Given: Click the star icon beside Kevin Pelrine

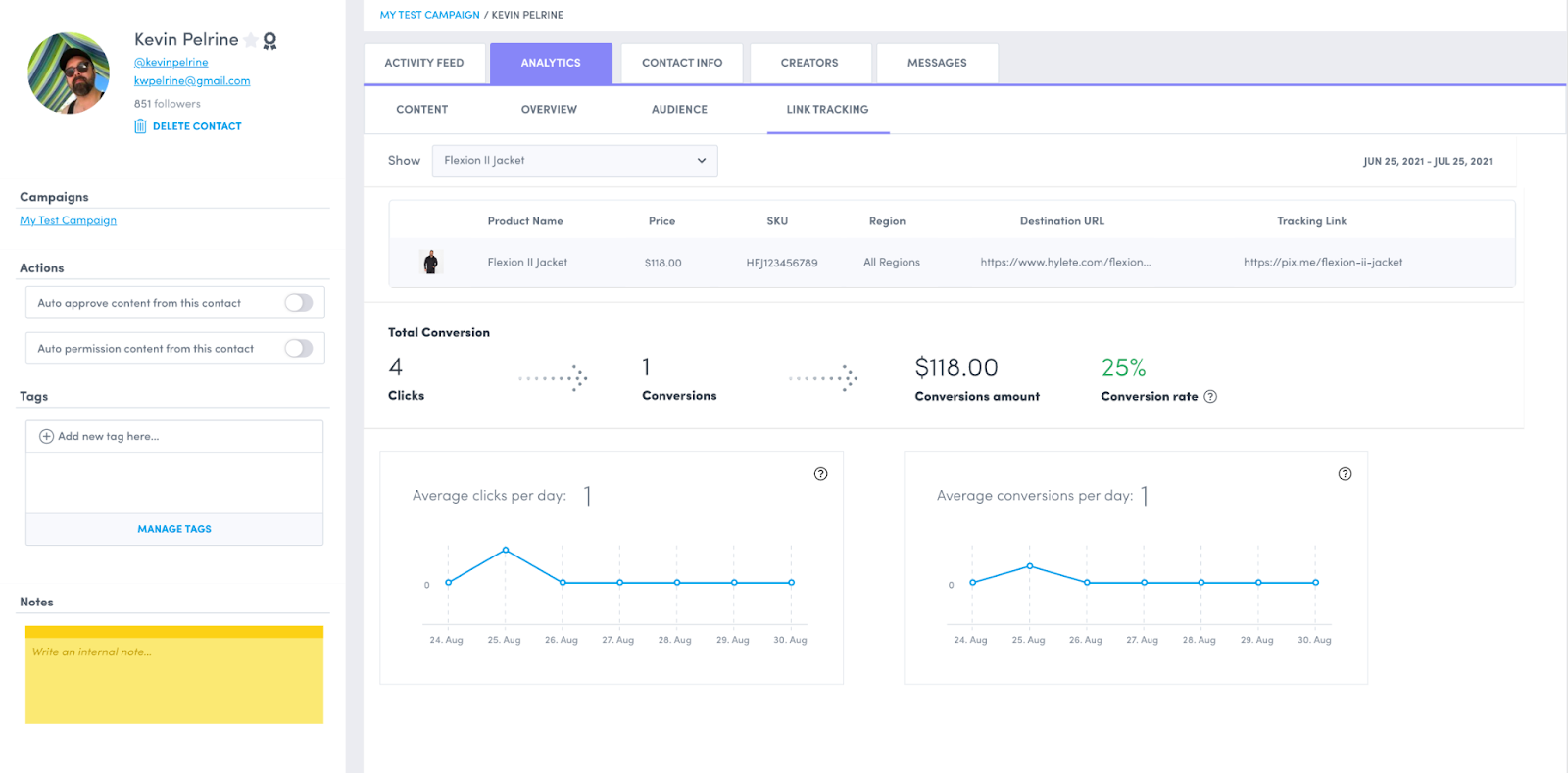Looking at the screenshot, I should 251,40.
